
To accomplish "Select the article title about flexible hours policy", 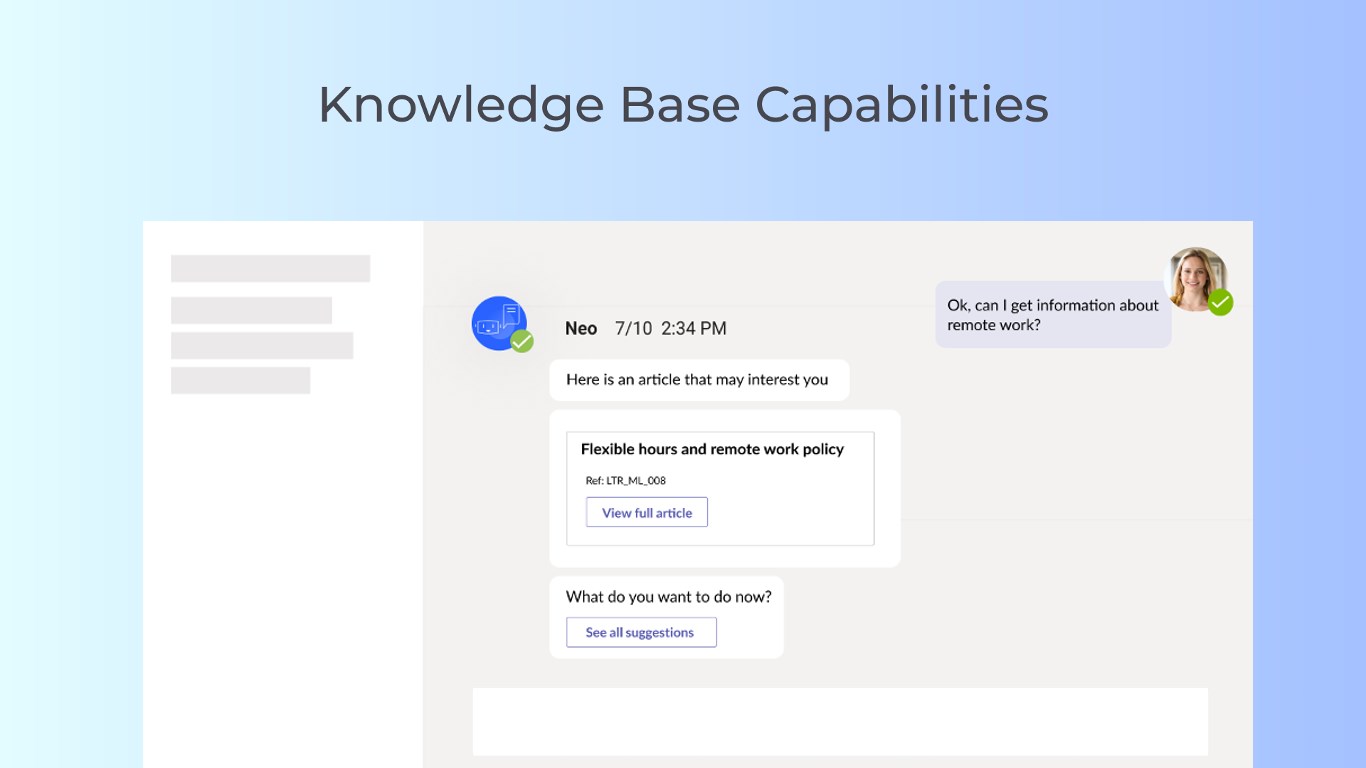I will tap(712, 450).
